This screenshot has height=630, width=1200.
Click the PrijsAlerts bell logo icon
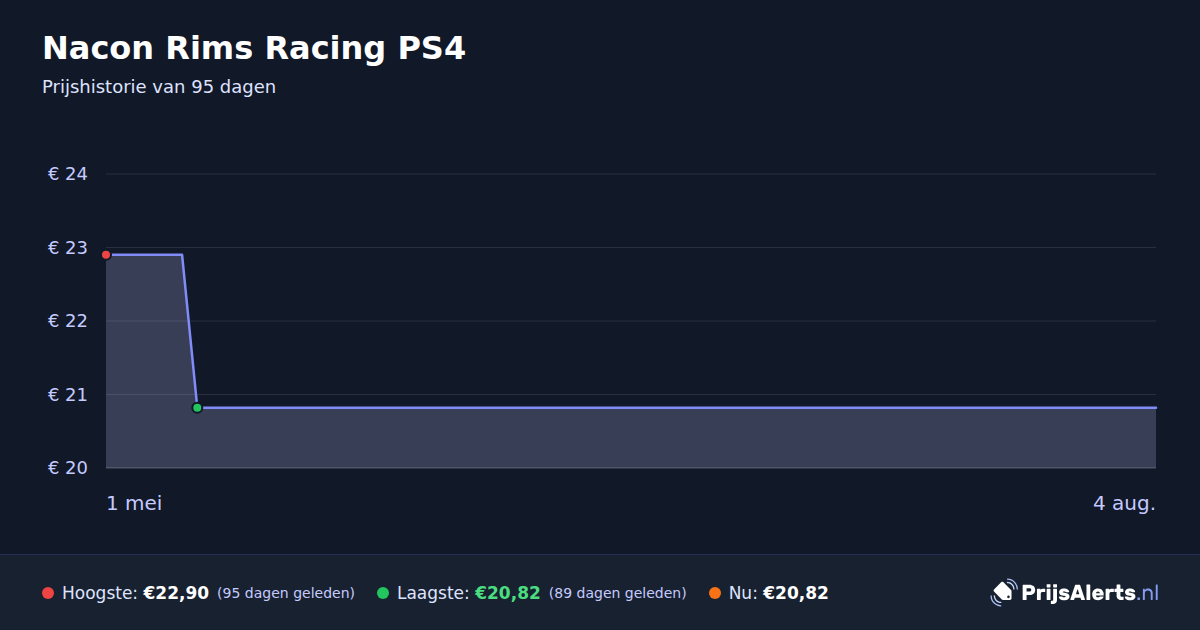pos(1003,593)
